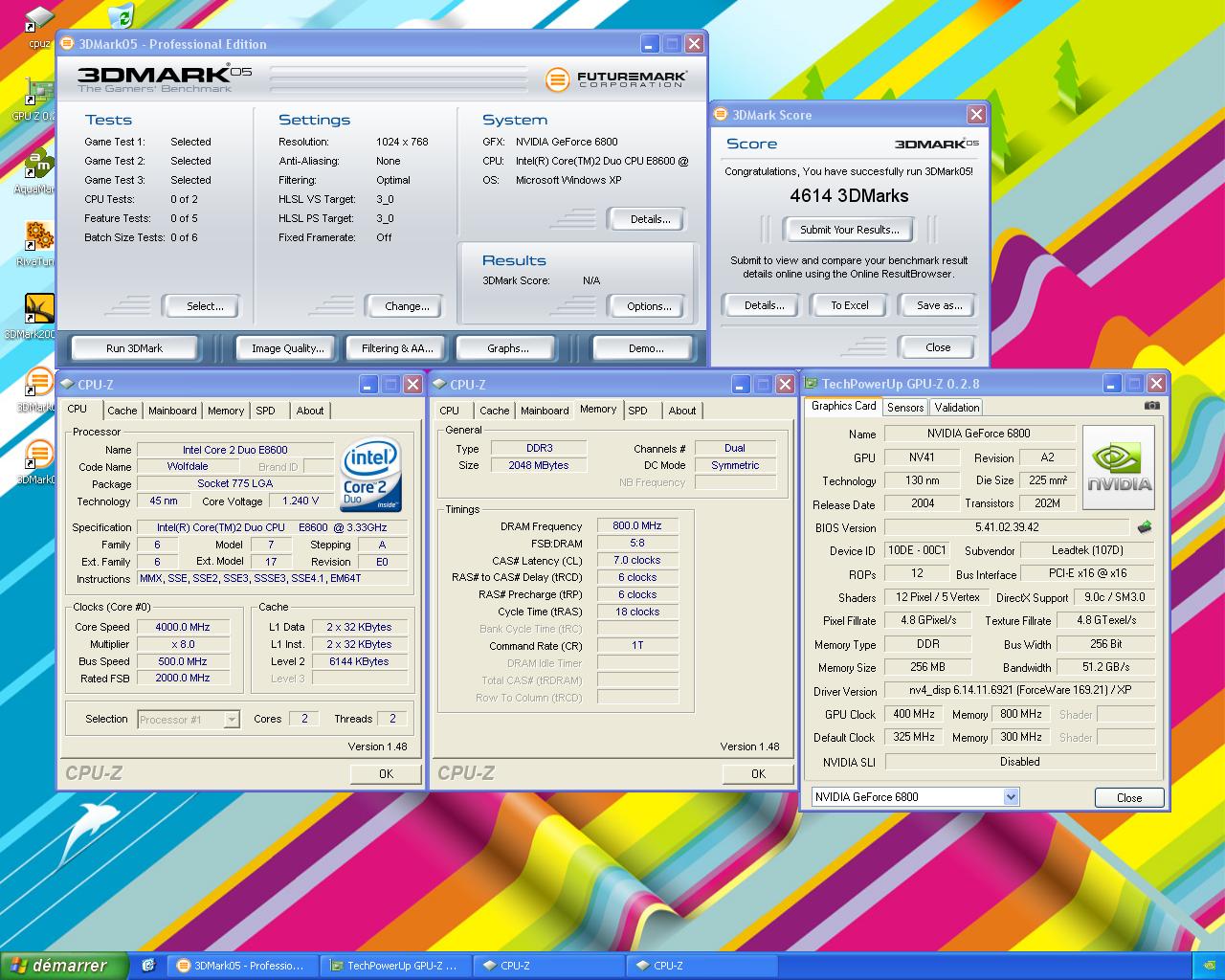Click the GPU-Z title bar icon
Viewport: 1225px width, 980px height.
tap(812, 384)
